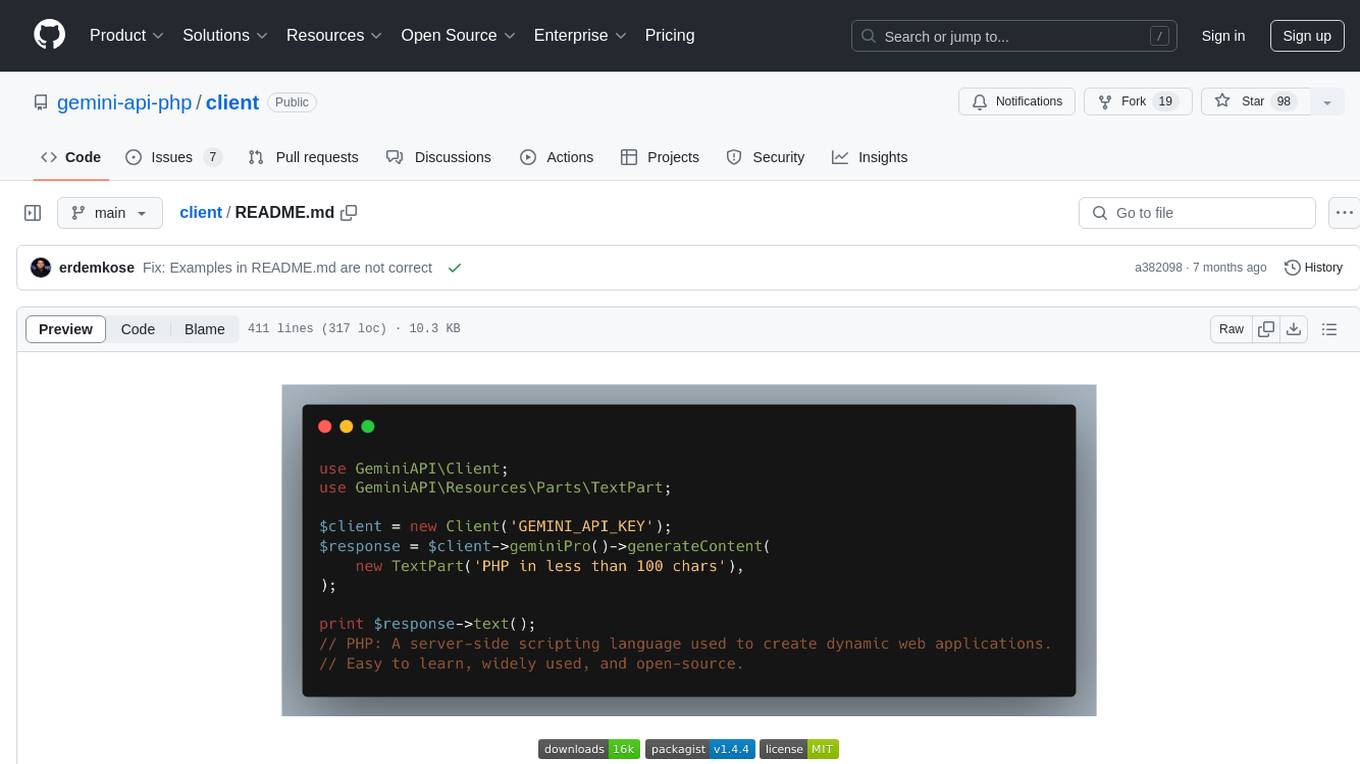The width and height of the screenshot is (1360, 764).
Task: Open the client repository link in header
Action: point(232,102)
